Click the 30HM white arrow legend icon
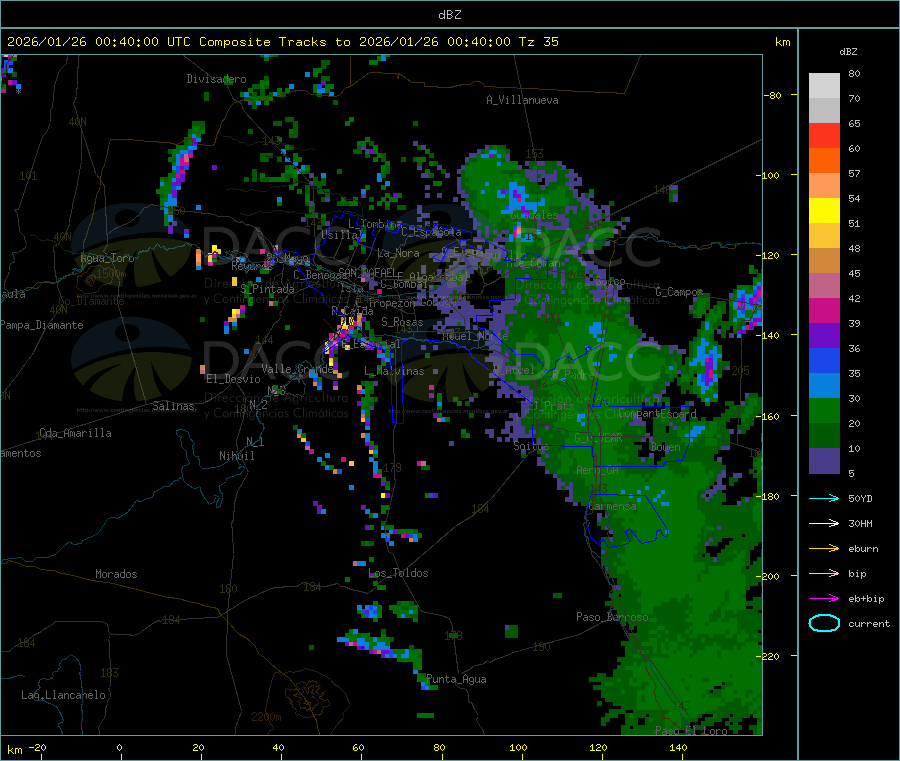Screen dimensions: 900x761 click(x=824, y=523)
